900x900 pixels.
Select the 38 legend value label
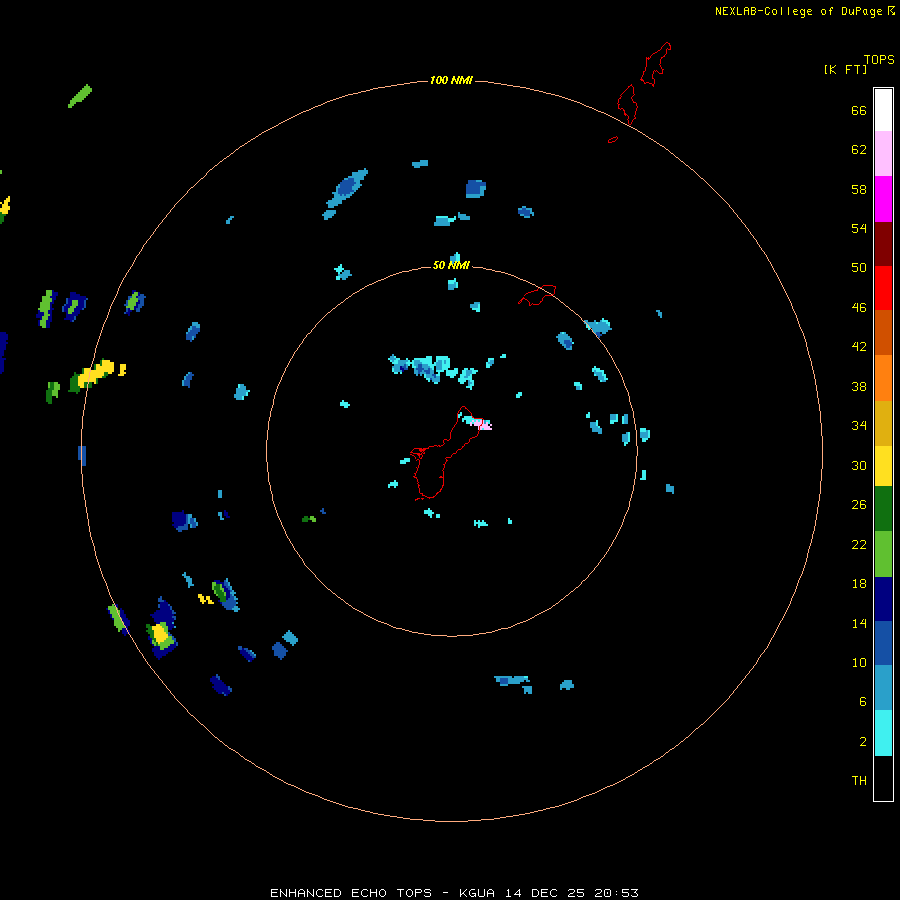coord(859,386)
